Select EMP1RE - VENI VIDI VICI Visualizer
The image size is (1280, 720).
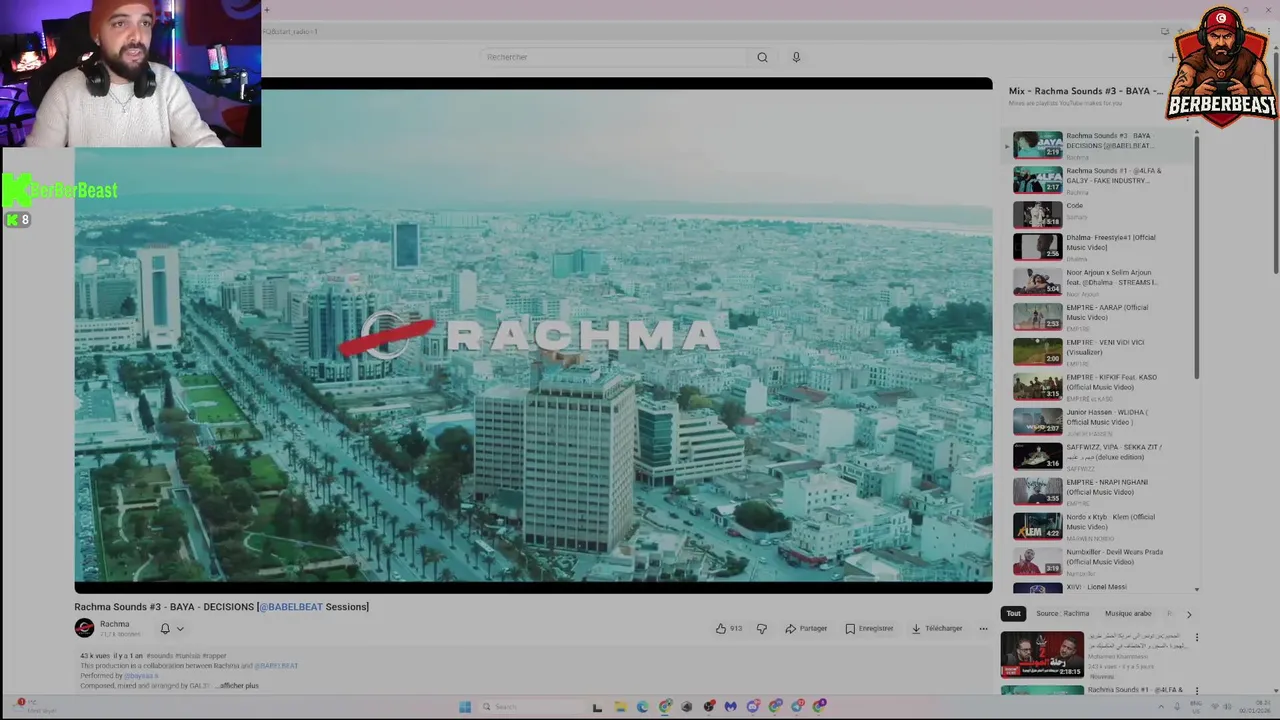click(x=1100, y=352)
